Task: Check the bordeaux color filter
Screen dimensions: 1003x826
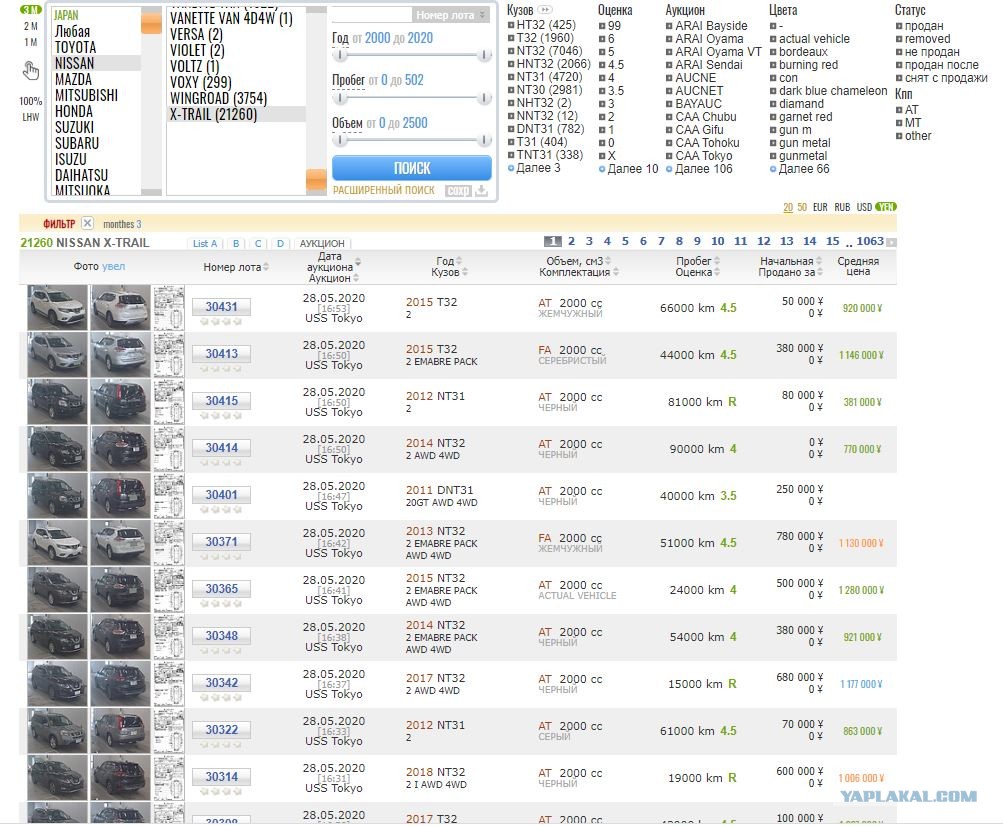Action: 773,52
